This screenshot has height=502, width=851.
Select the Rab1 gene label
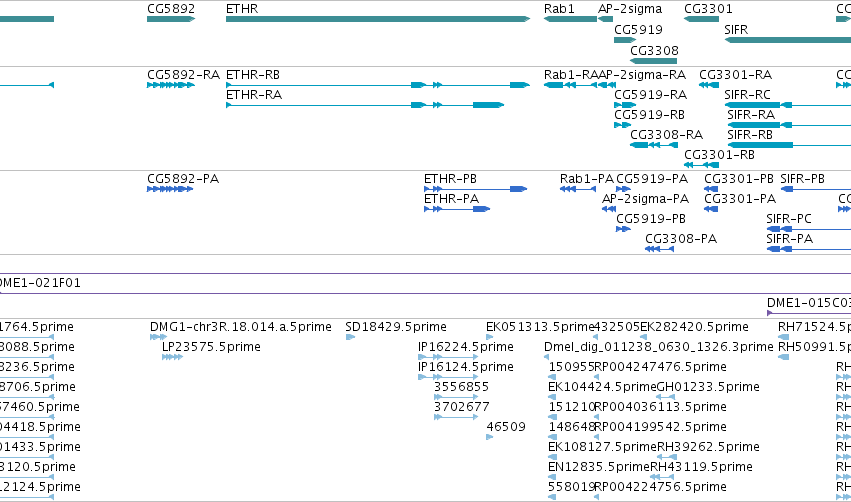(x=559, y=9)
